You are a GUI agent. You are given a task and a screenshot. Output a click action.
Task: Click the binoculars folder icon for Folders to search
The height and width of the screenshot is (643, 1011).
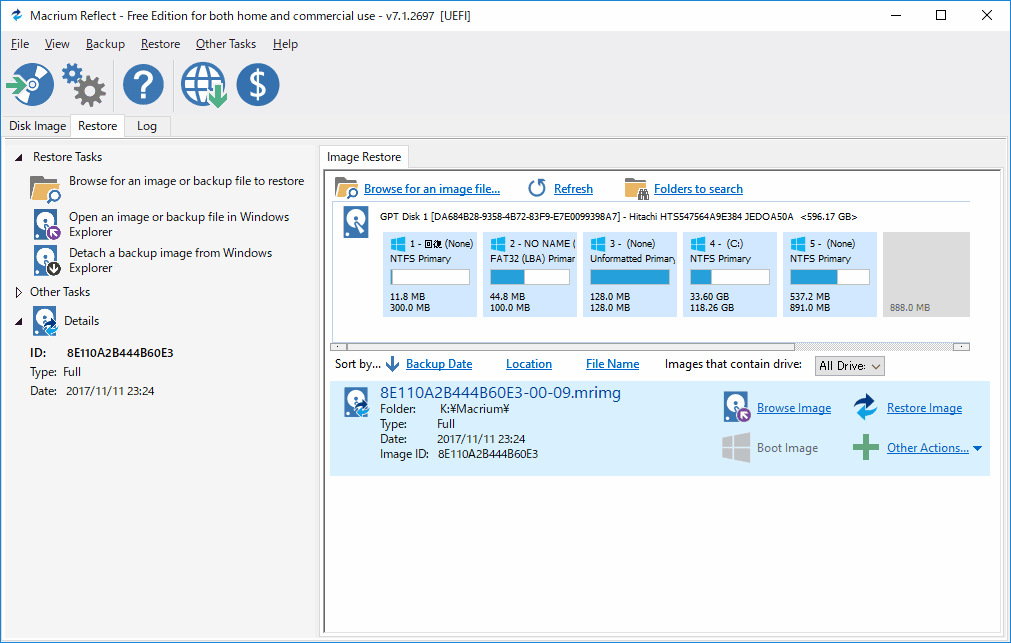click(636, 188)
